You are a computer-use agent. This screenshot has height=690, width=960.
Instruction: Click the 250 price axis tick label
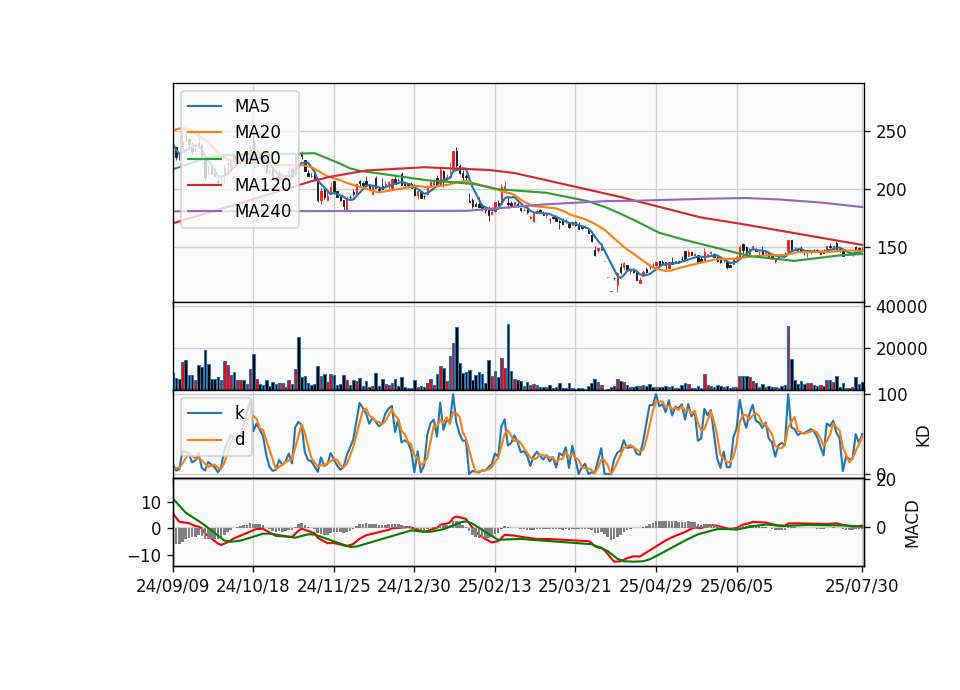pyautogui.click(x=891, y=132)
